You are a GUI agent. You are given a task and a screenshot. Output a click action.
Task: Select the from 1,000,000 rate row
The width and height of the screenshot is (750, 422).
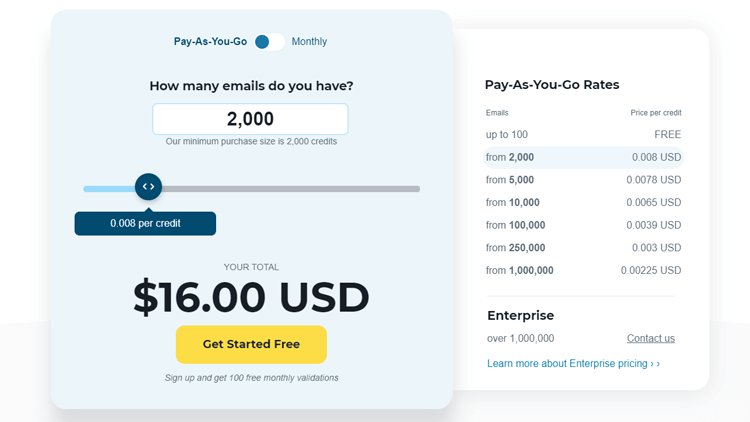click(583, 270)
